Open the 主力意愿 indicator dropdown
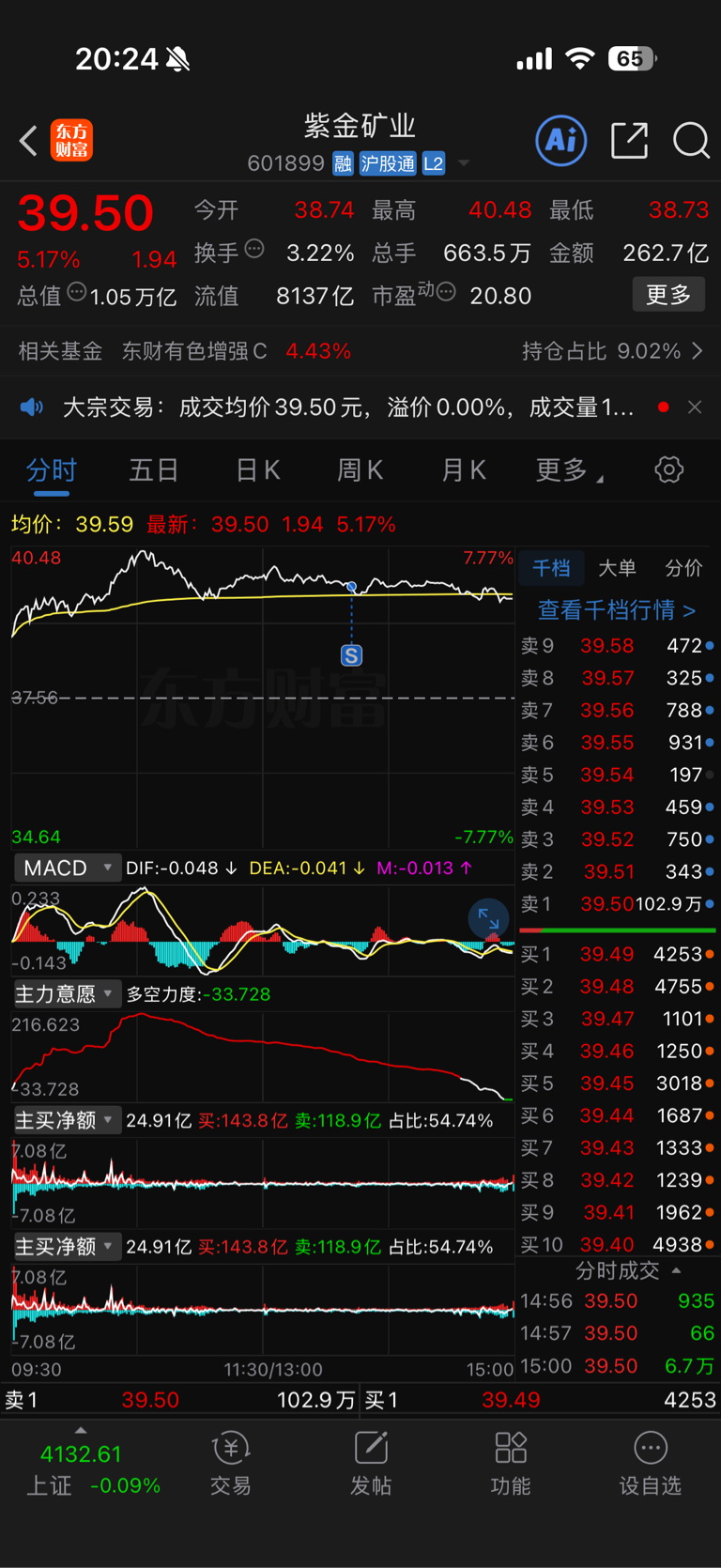Viewport: 721px width, 1568px height. point(67,993)
